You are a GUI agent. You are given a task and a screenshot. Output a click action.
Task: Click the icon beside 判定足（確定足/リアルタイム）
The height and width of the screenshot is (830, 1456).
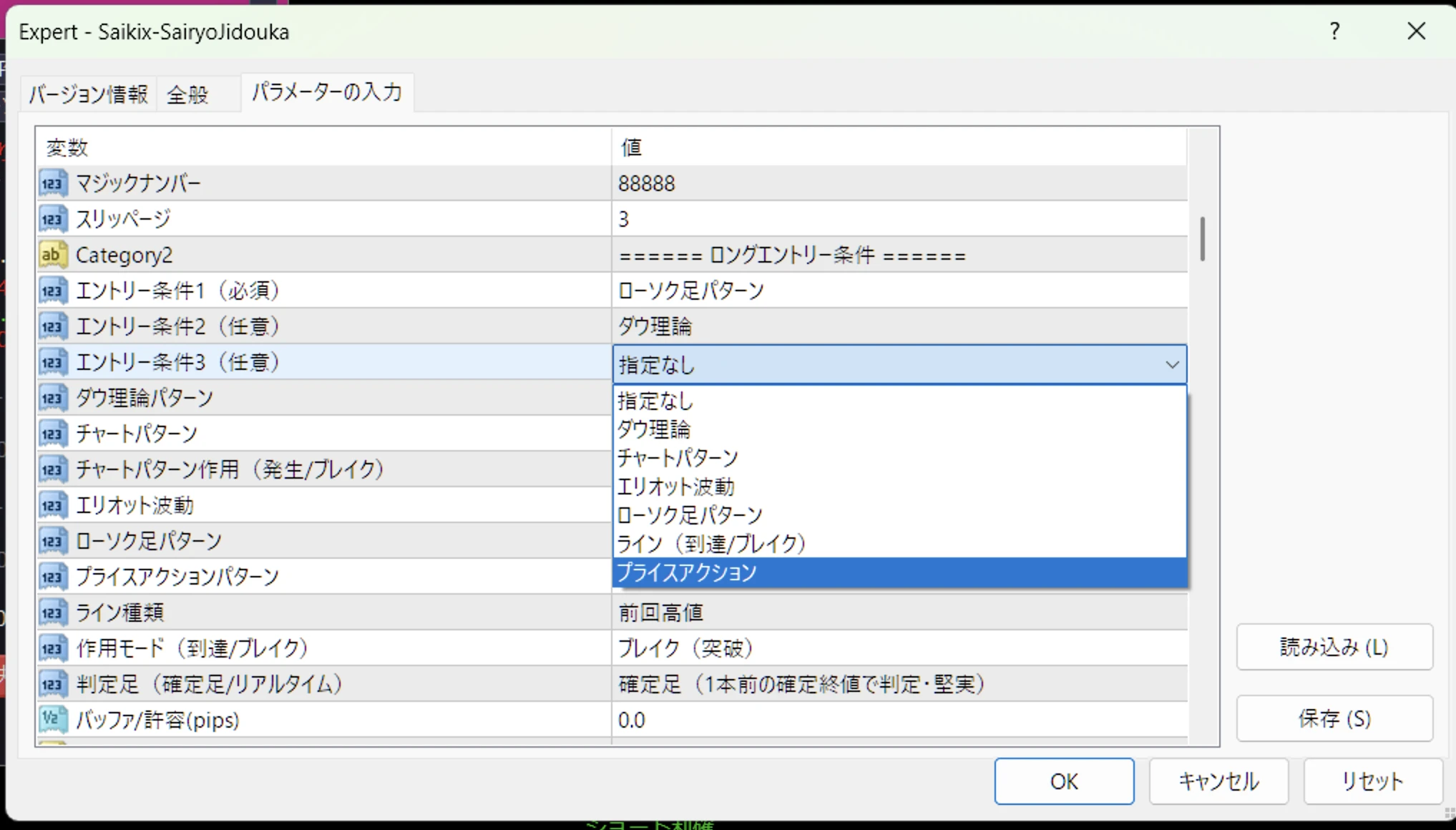pos(53,684)
